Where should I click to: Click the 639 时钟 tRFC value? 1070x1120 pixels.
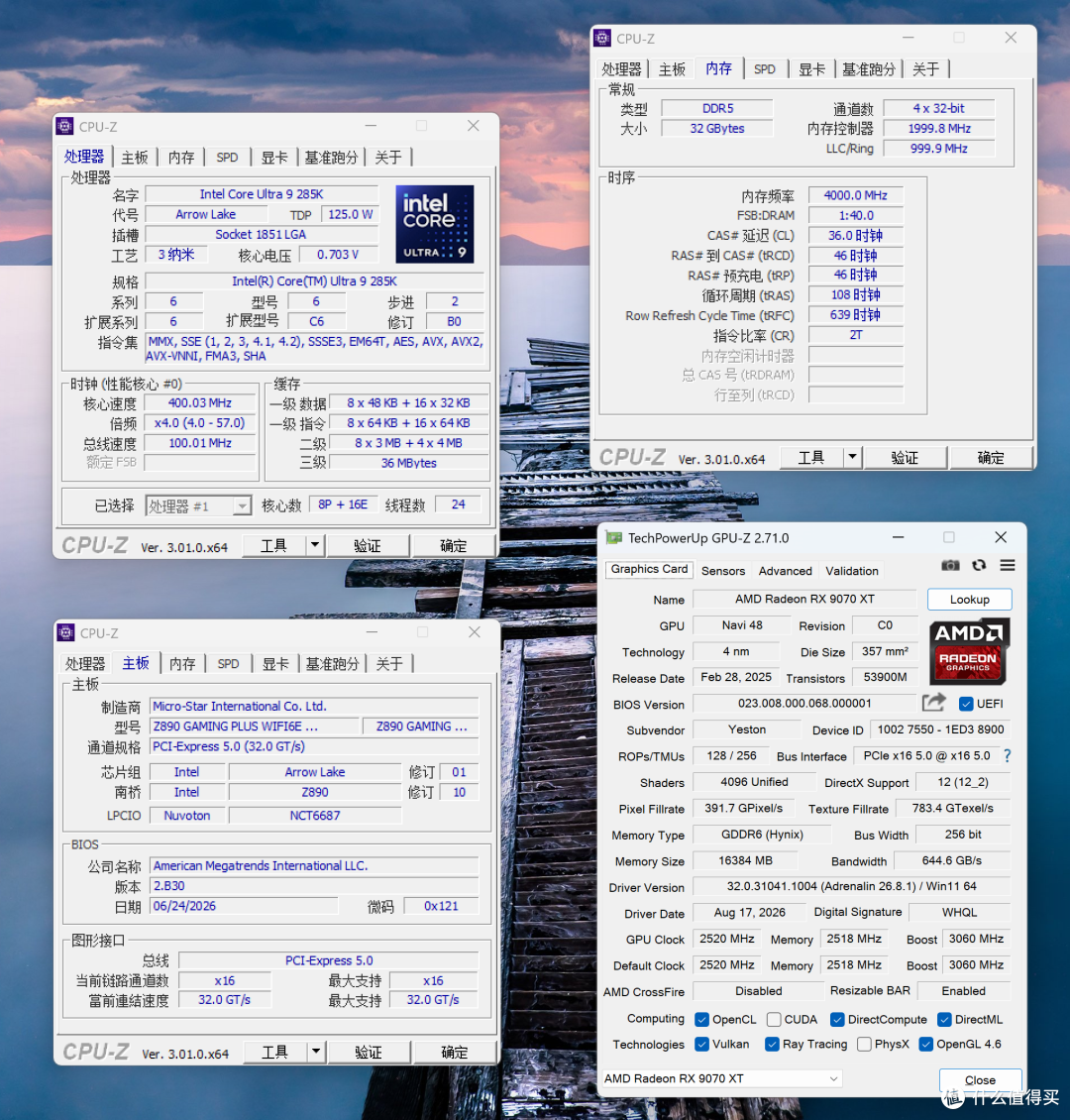856,315
